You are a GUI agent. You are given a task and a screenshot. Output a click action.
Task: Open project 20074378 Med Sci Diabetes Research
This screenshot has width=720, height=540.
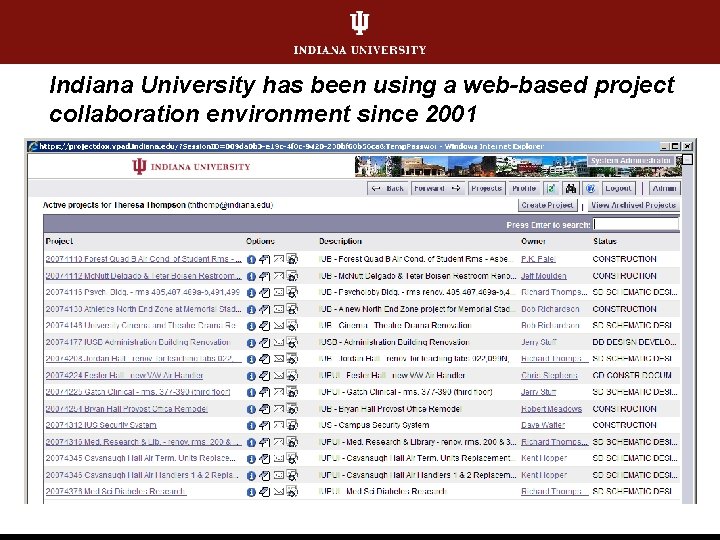pyautogui.click(x=116, y=491)
